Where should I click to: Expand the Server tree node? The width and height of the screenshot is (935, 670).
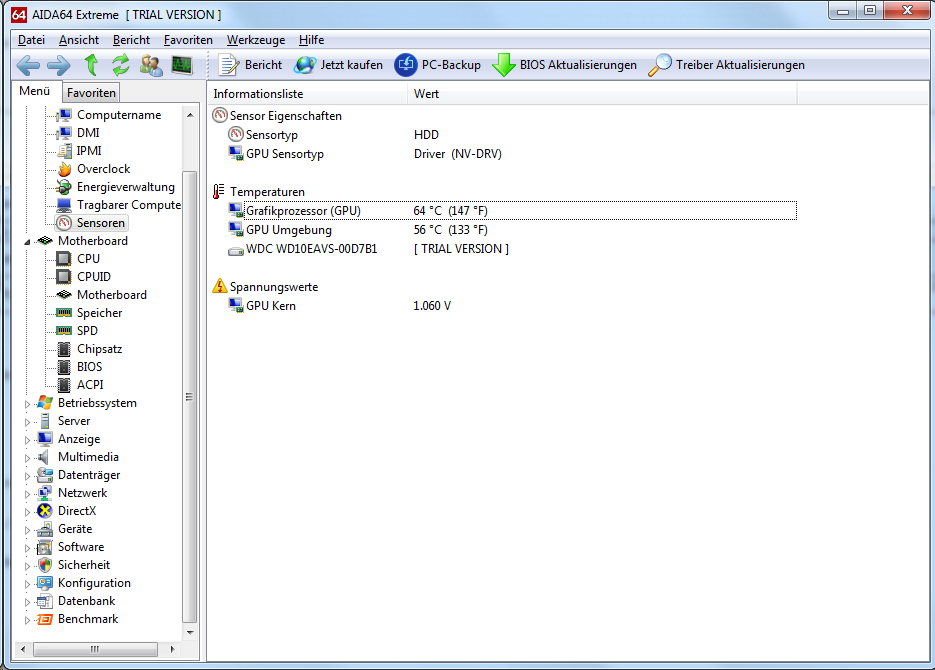click(x=27, y=421)
